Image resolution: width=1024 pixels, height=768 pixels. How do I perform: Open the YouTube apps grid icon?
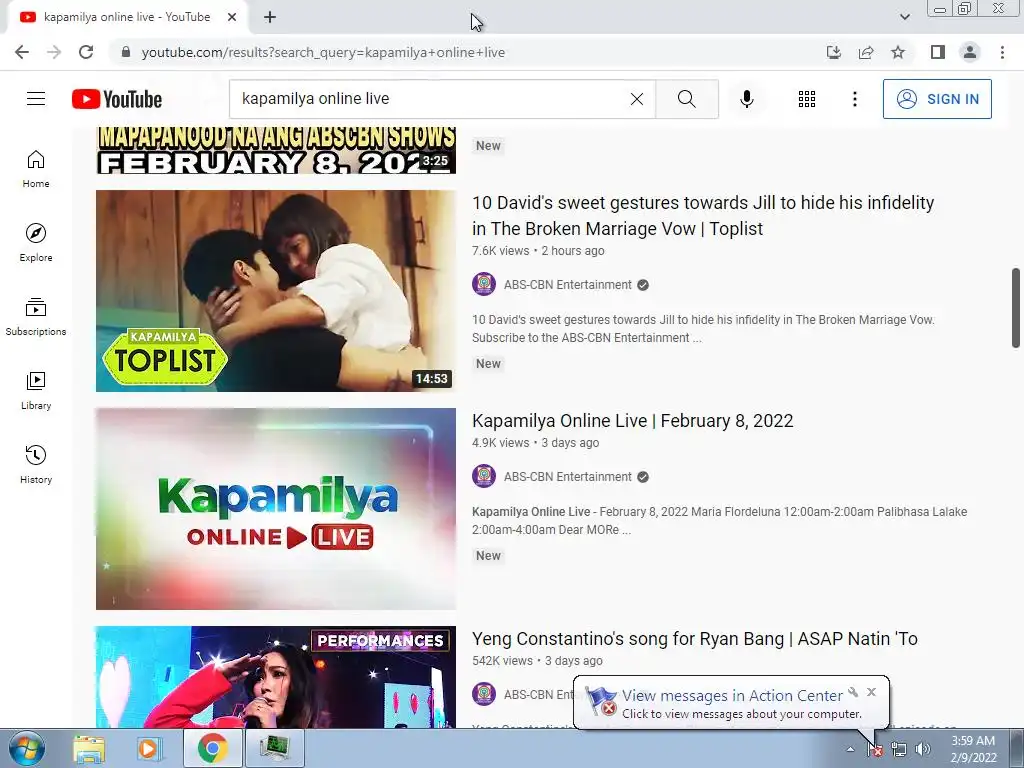807,99
